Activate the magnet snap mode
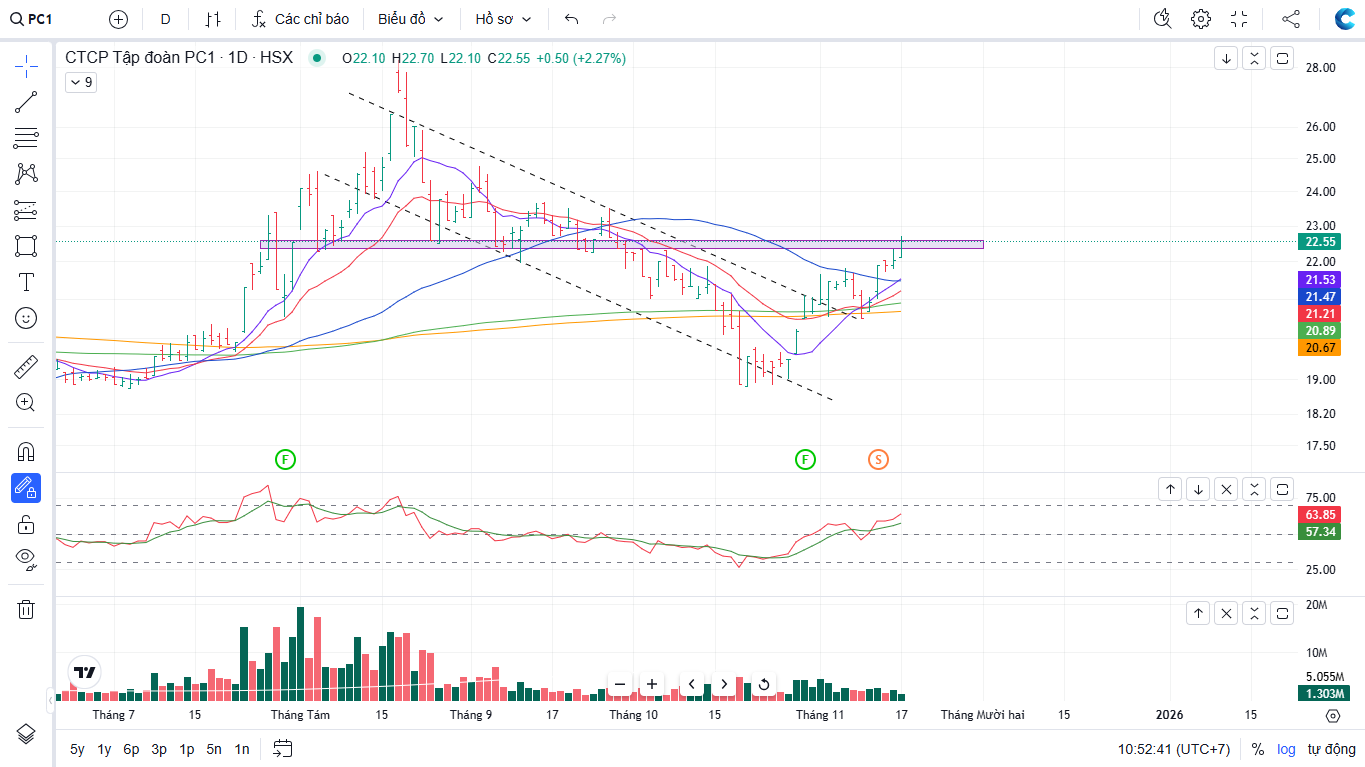The width and height of the screenshot is (1365, 767). [26, 452]
